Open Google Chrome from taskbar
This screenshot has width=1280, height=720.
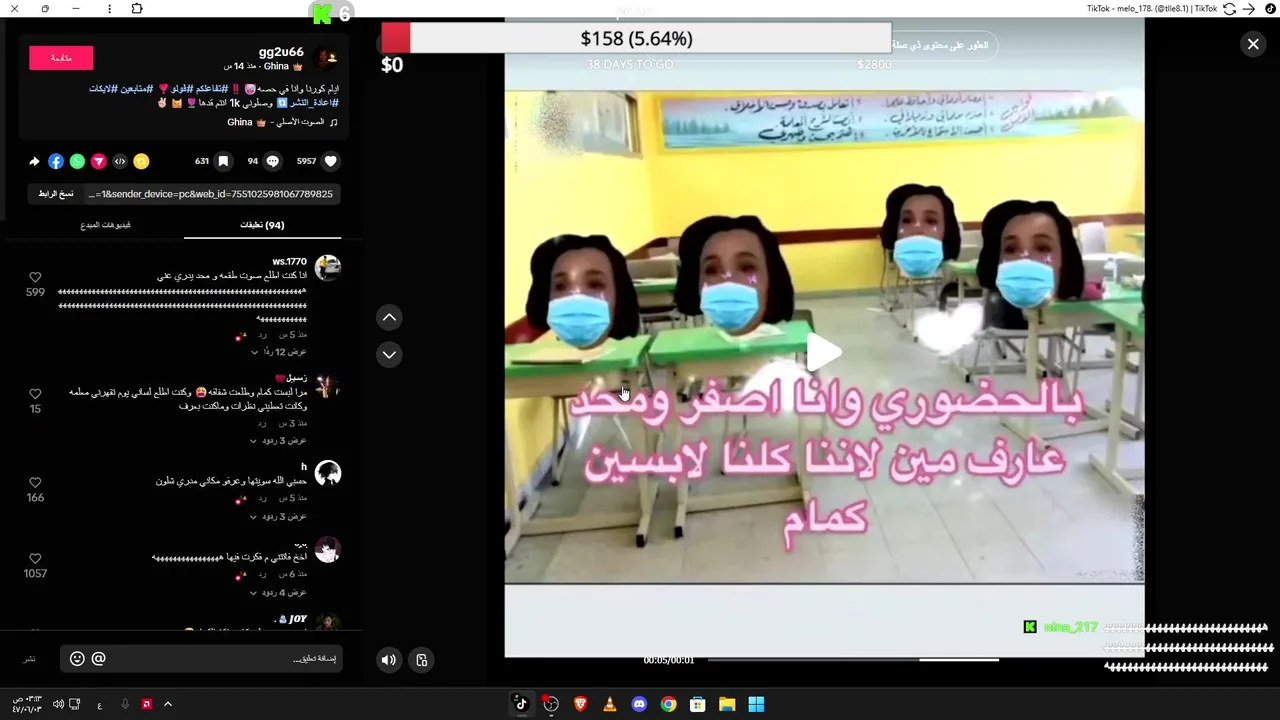(668, 704)
